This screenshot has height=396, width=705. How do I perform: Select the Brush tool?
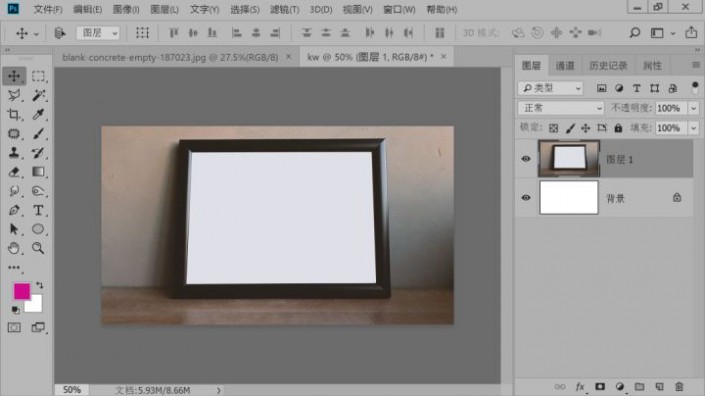(38, 133)
